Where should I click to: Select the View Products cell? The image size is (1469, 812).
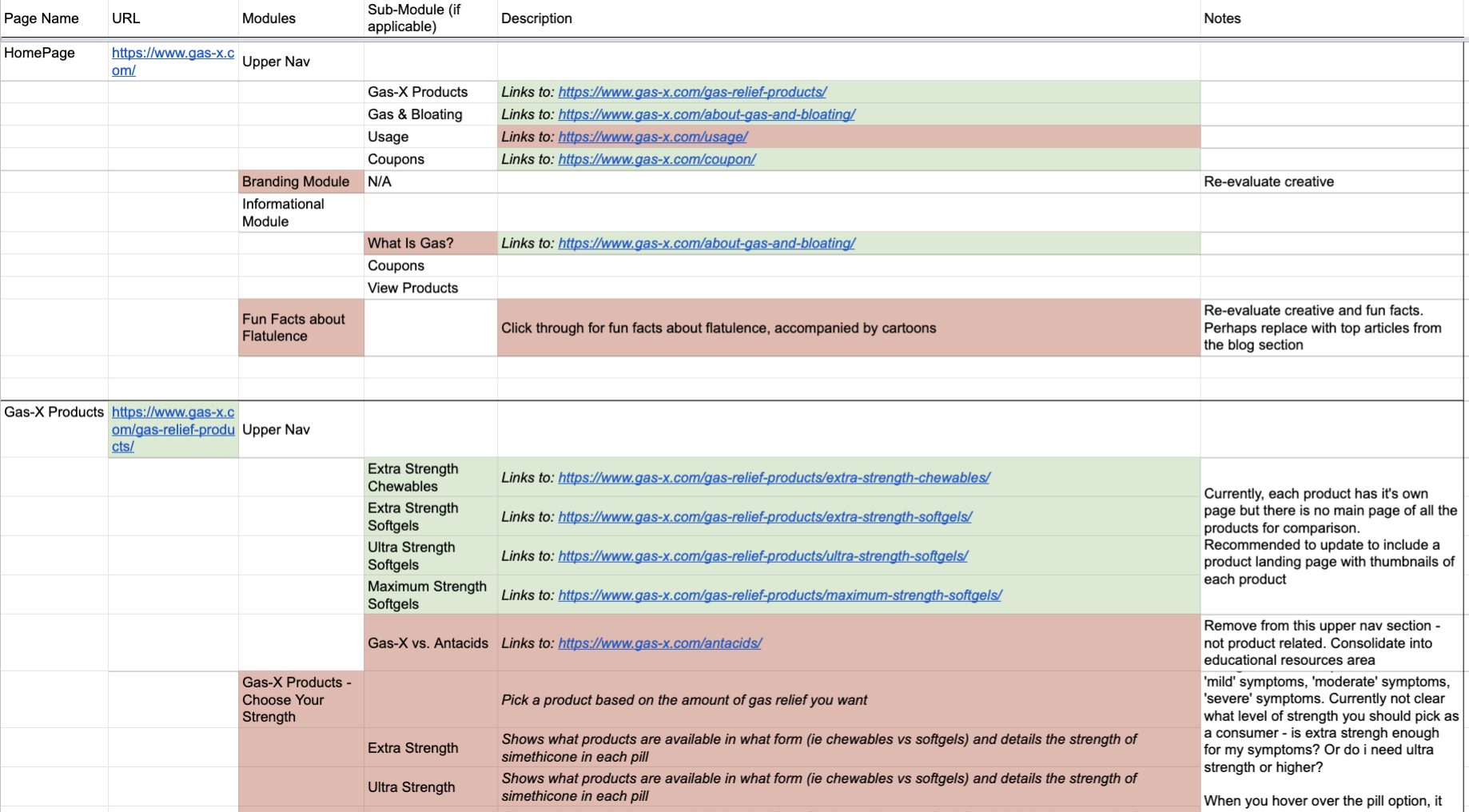[431, 288]
